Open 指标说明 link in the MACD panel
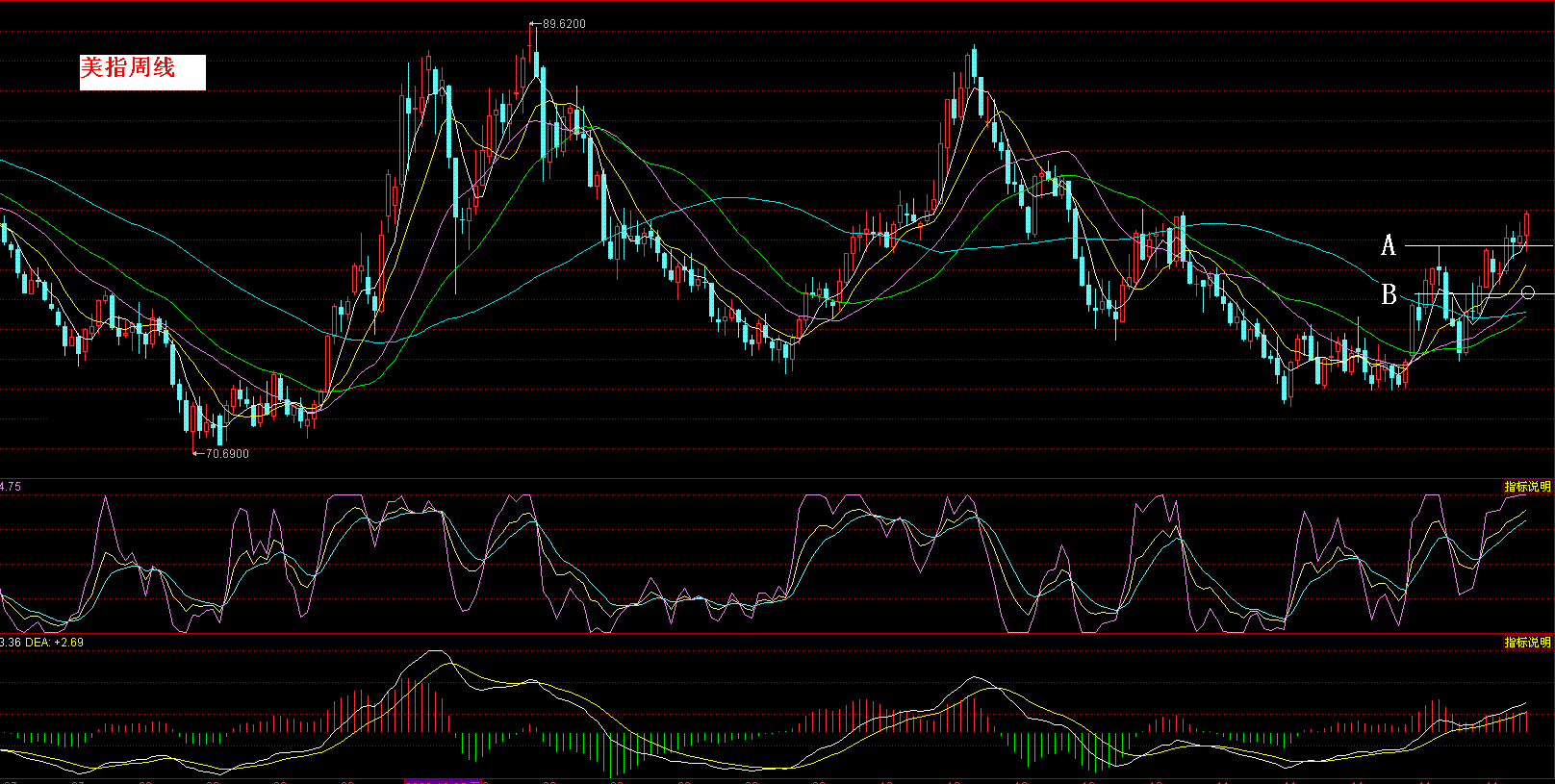 [x=1528, y=643]
